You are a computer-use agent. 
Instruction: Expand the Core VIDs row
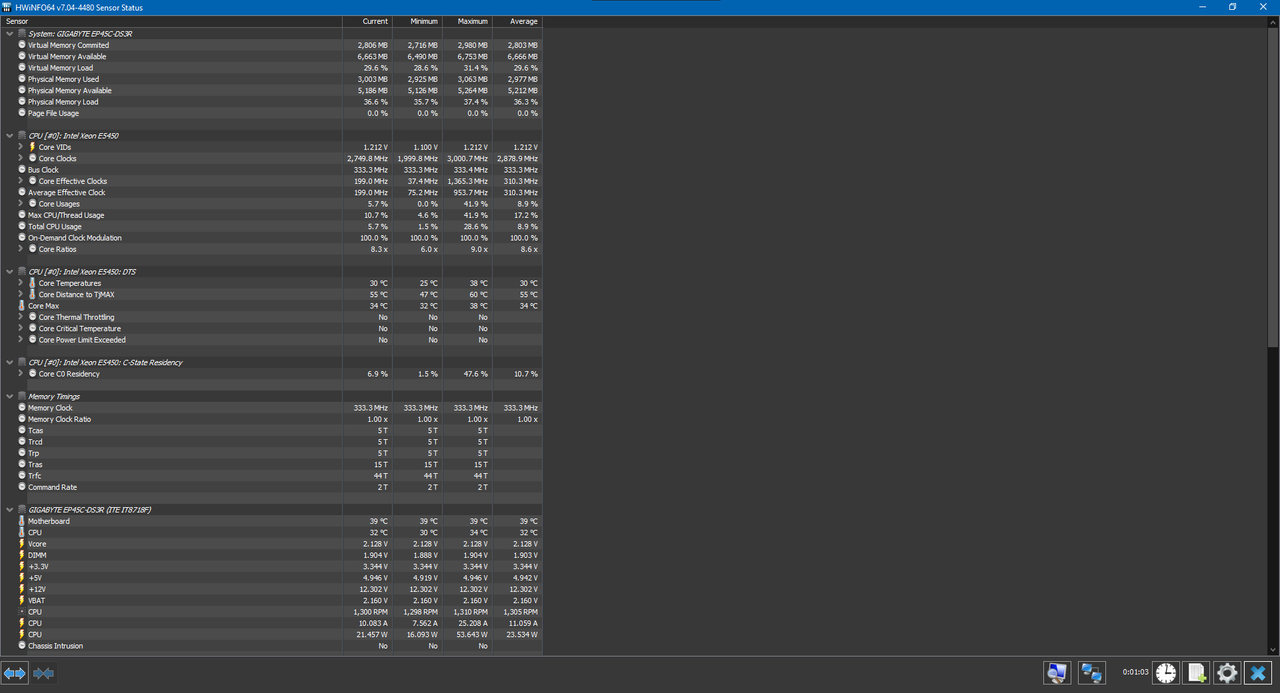tap(20, 147)
